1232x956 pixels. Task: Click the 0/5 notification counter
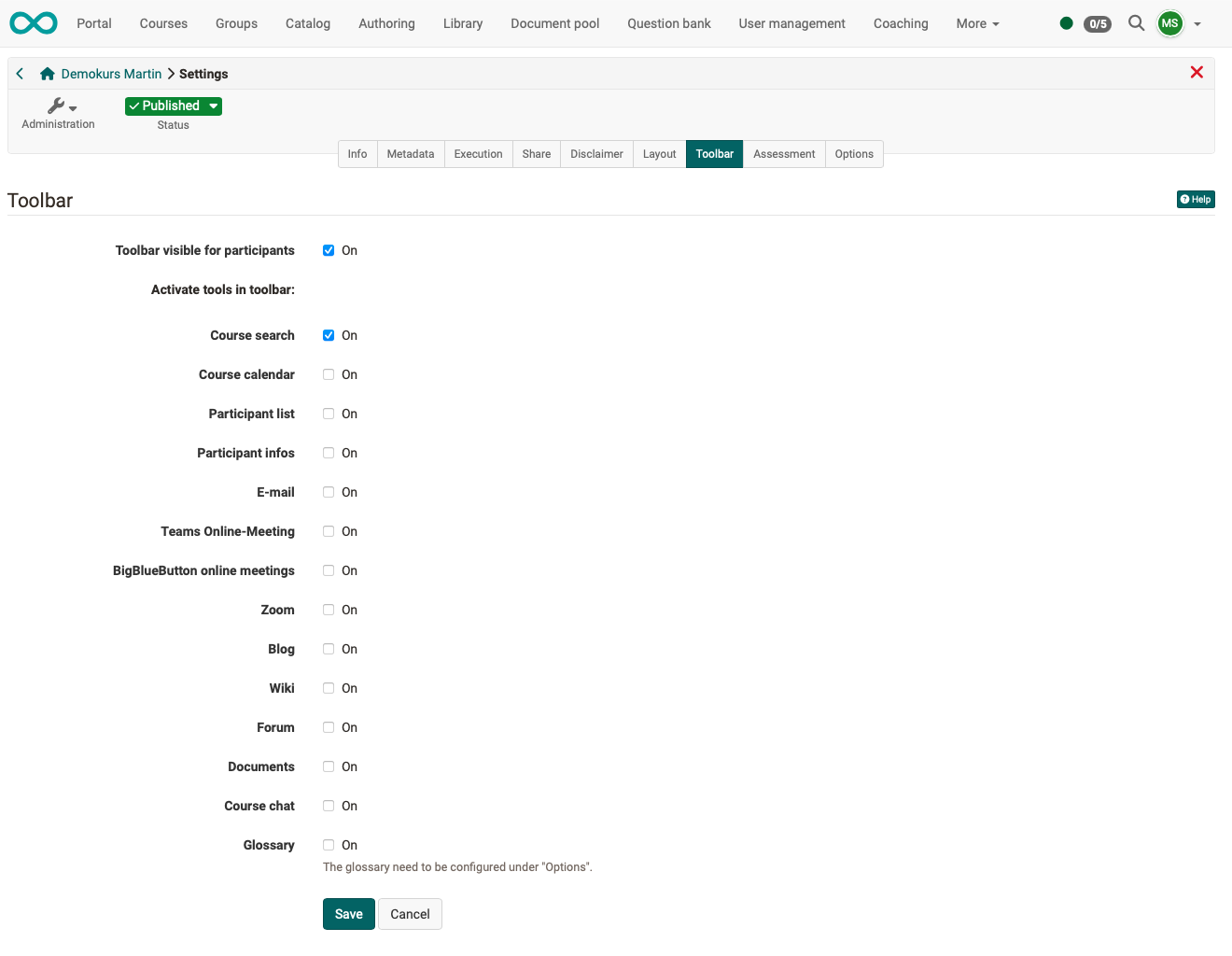click(1098, 23)
